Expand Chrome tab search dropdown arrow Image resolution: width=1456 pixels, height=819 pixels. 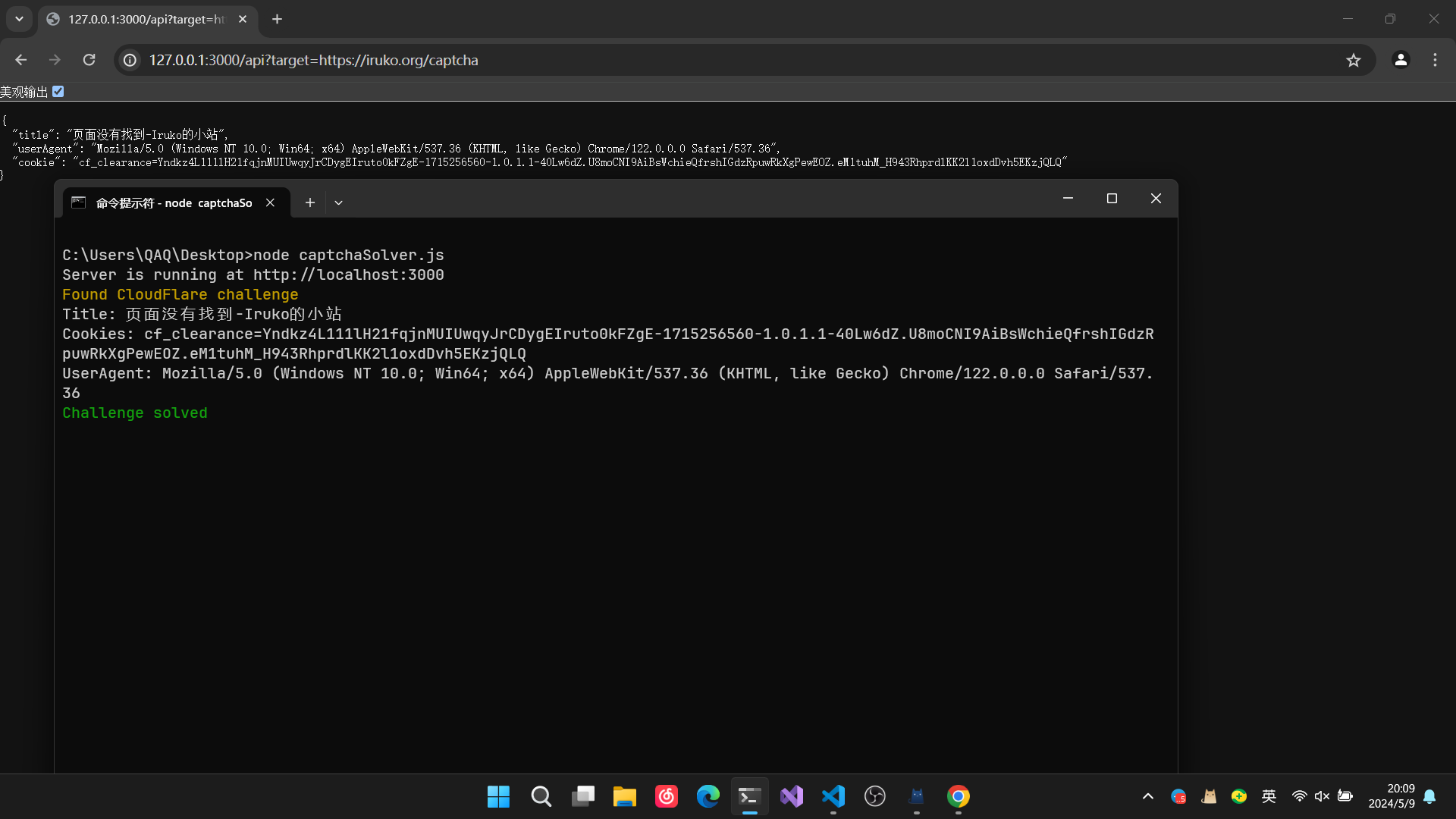click(x=19, y=19)
